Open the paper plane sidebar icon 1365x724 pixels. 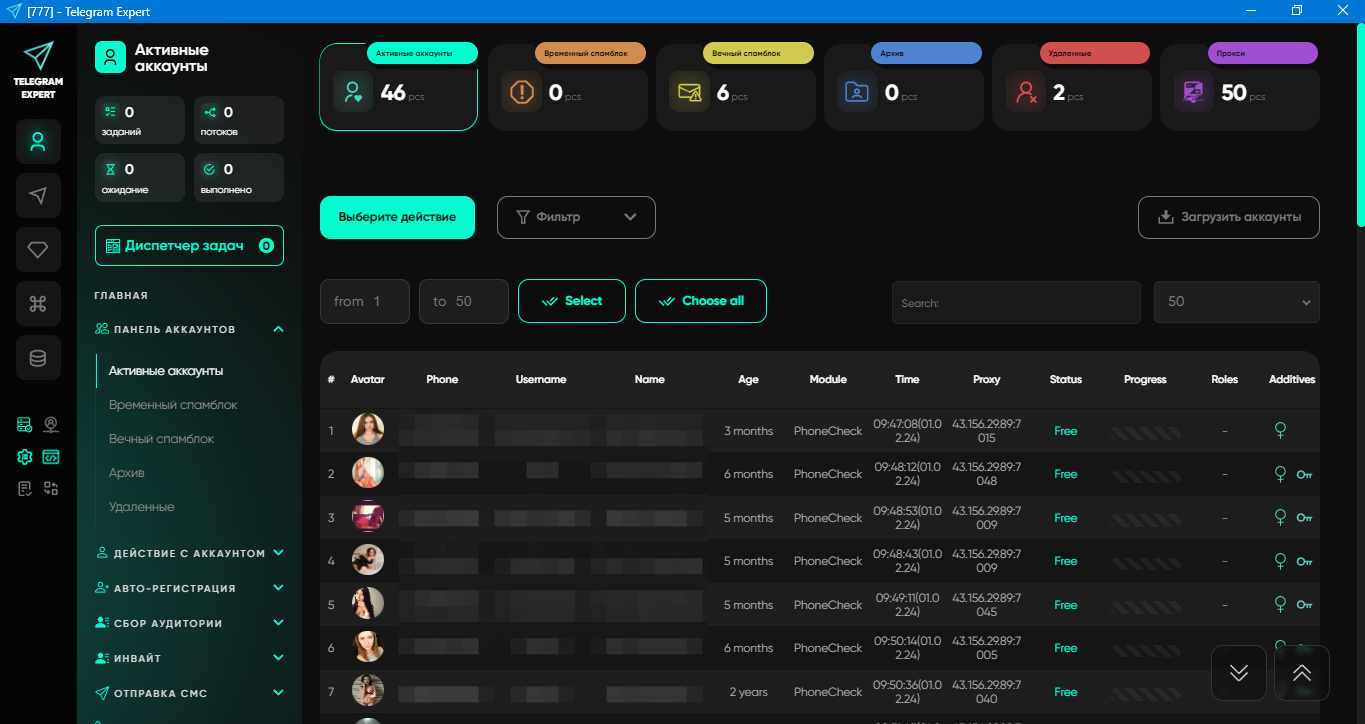[x=38, y=195]
